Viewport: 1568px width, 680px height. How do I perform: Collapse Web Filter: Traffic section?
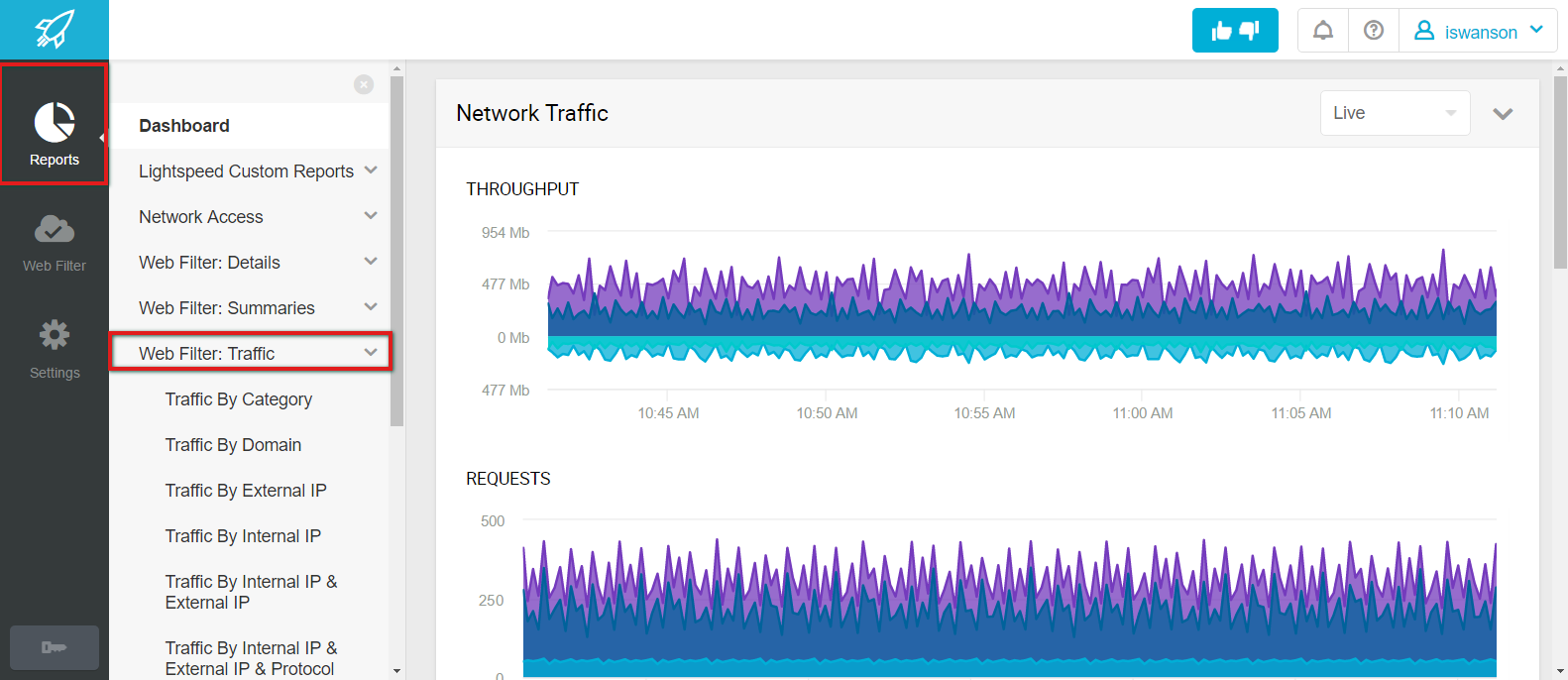pos(250,353)
